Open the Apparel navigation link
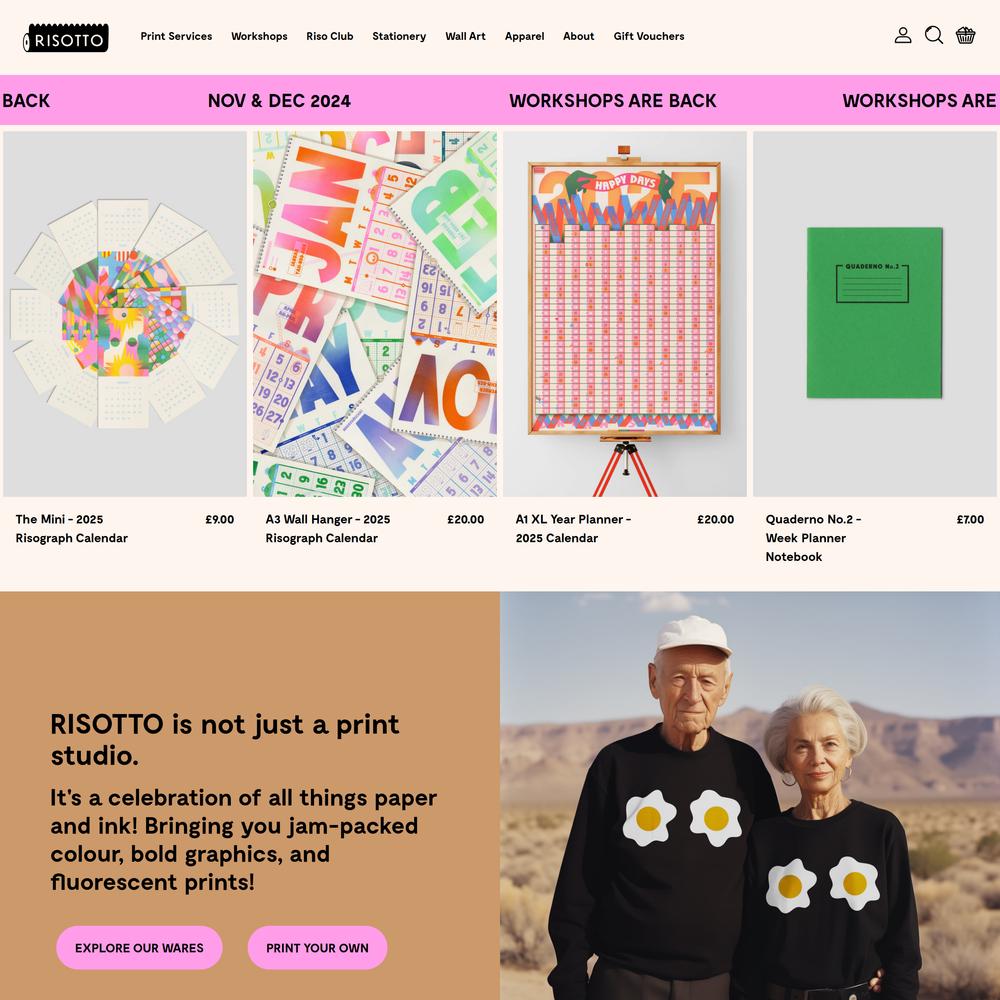Screen dimensions: 1000x1000 pos(524,36)
